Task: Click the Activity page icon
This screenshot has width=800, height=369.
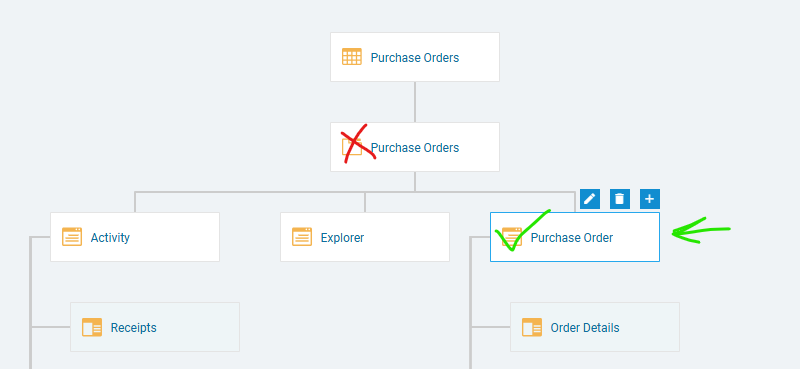Action: tap(72, 237)
